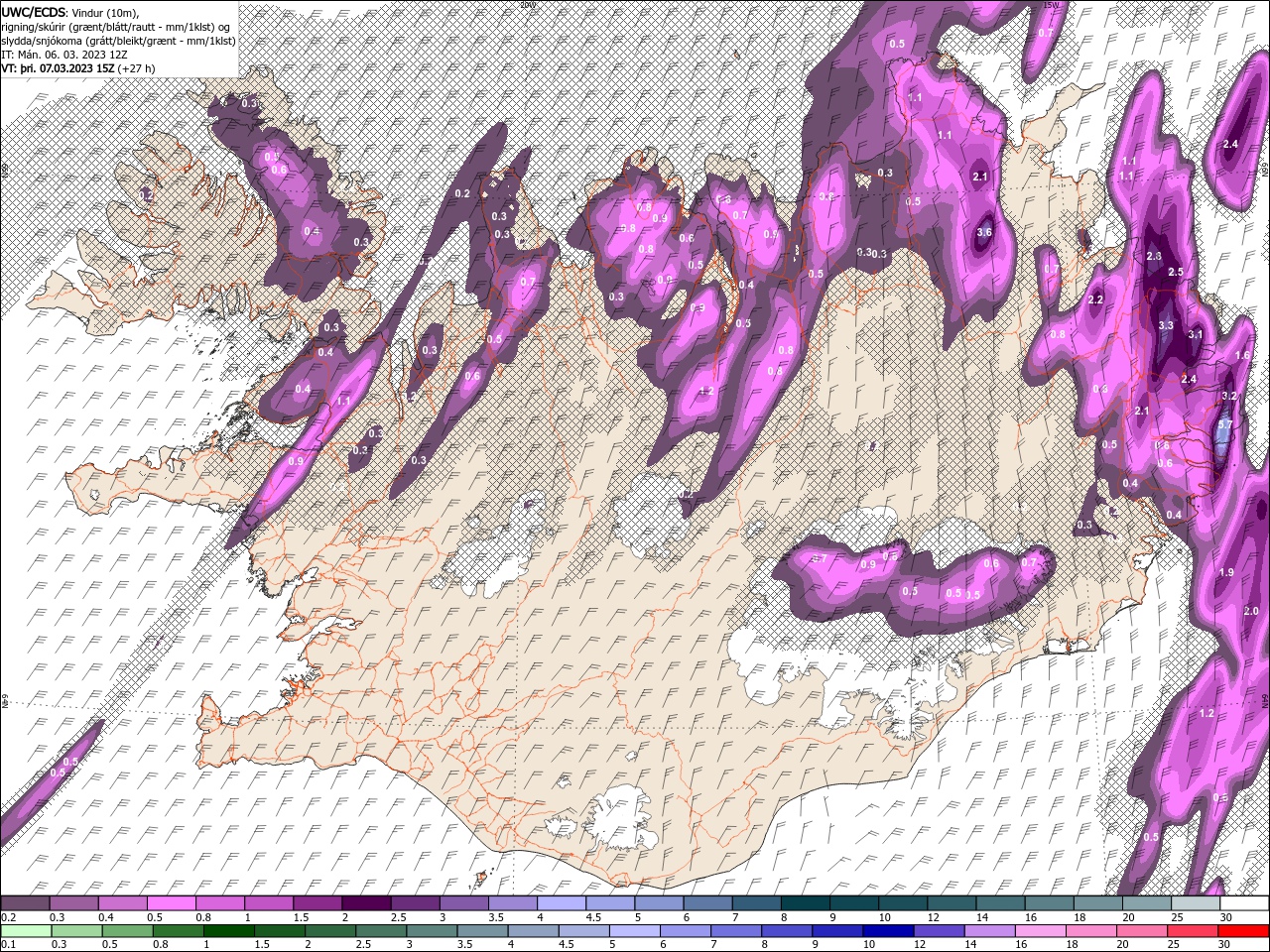The width and height of the screenshot is (1270, 952).
Task: Pick the light pink 16 swatch in bottom scale
Action: pyautogui.click(x=1042, y=931)
